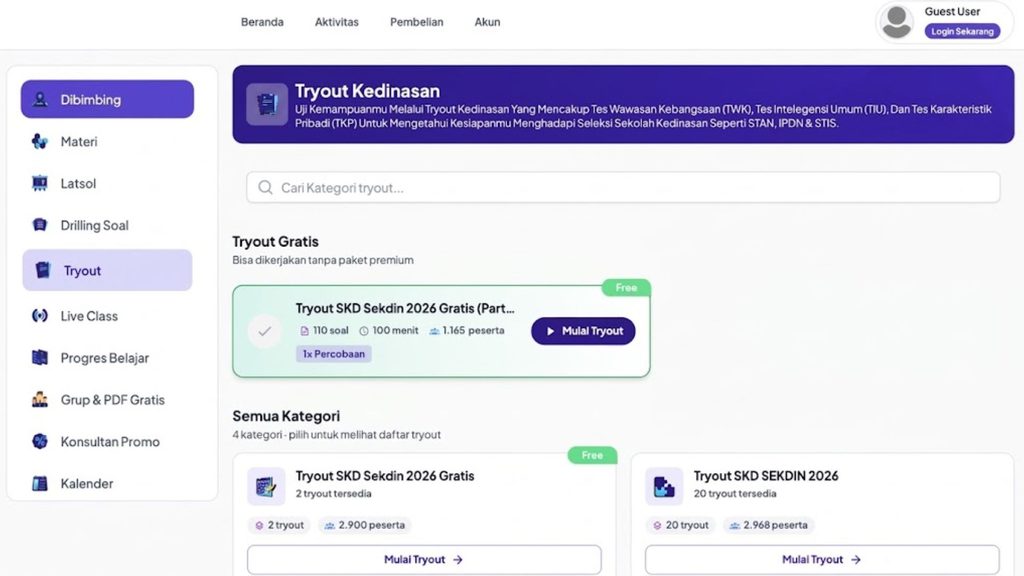Open Drilling Soal label in sidebar

(95, 225)
